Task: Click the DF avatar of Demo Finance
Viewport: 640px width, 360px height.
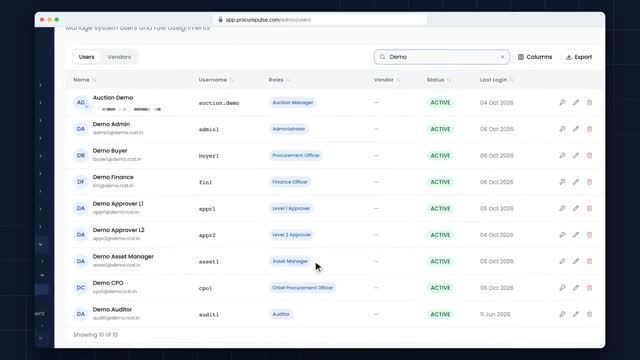Action: tap(81, 182)
